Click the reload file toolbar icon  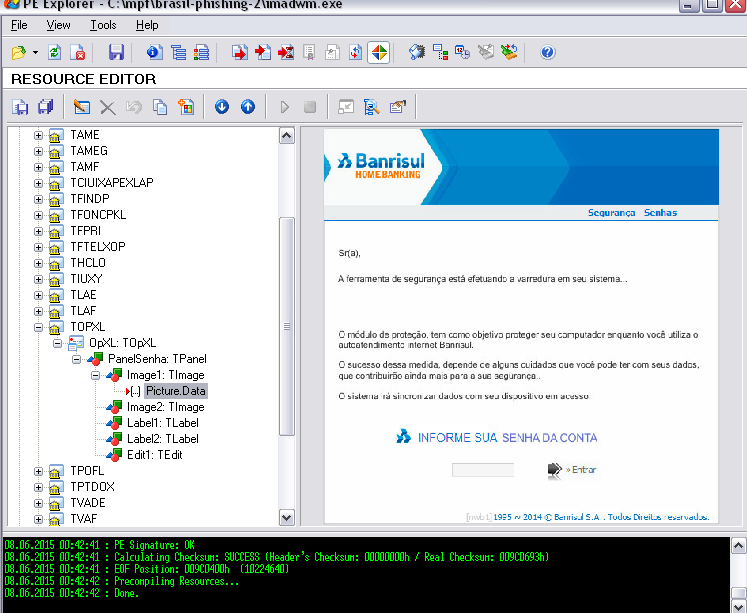tap(55, 52)
